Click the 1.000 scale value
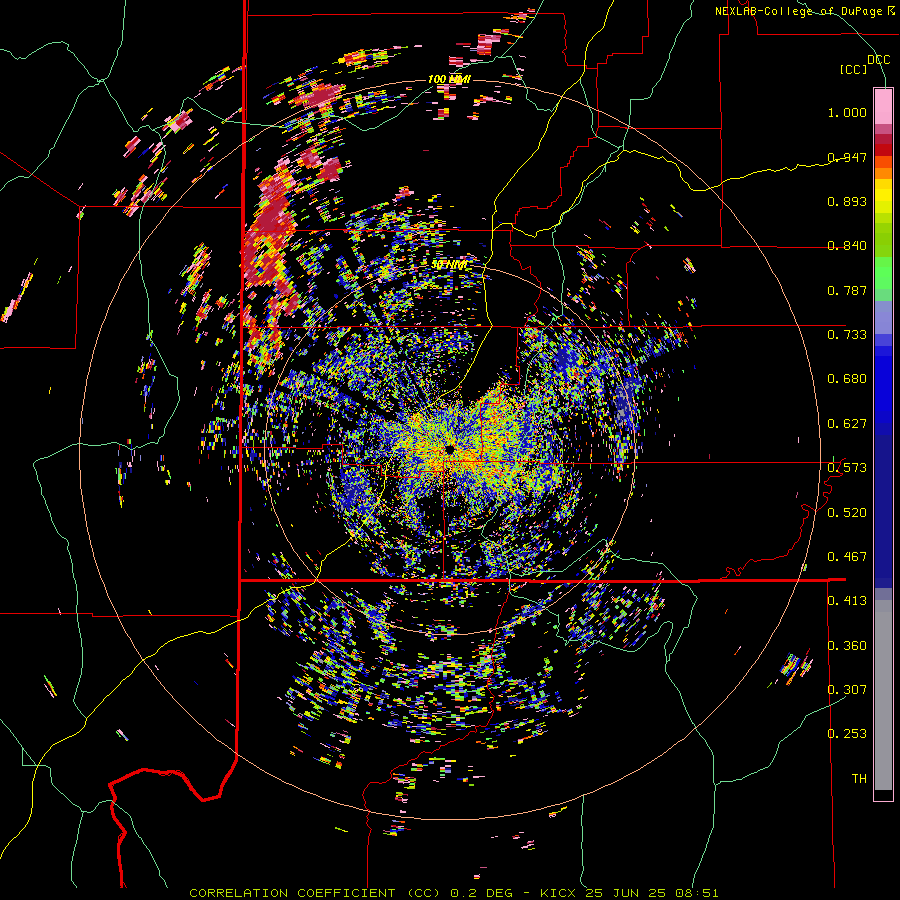The image size is (900, 900). pyautogui.click(x=847, y=112)
